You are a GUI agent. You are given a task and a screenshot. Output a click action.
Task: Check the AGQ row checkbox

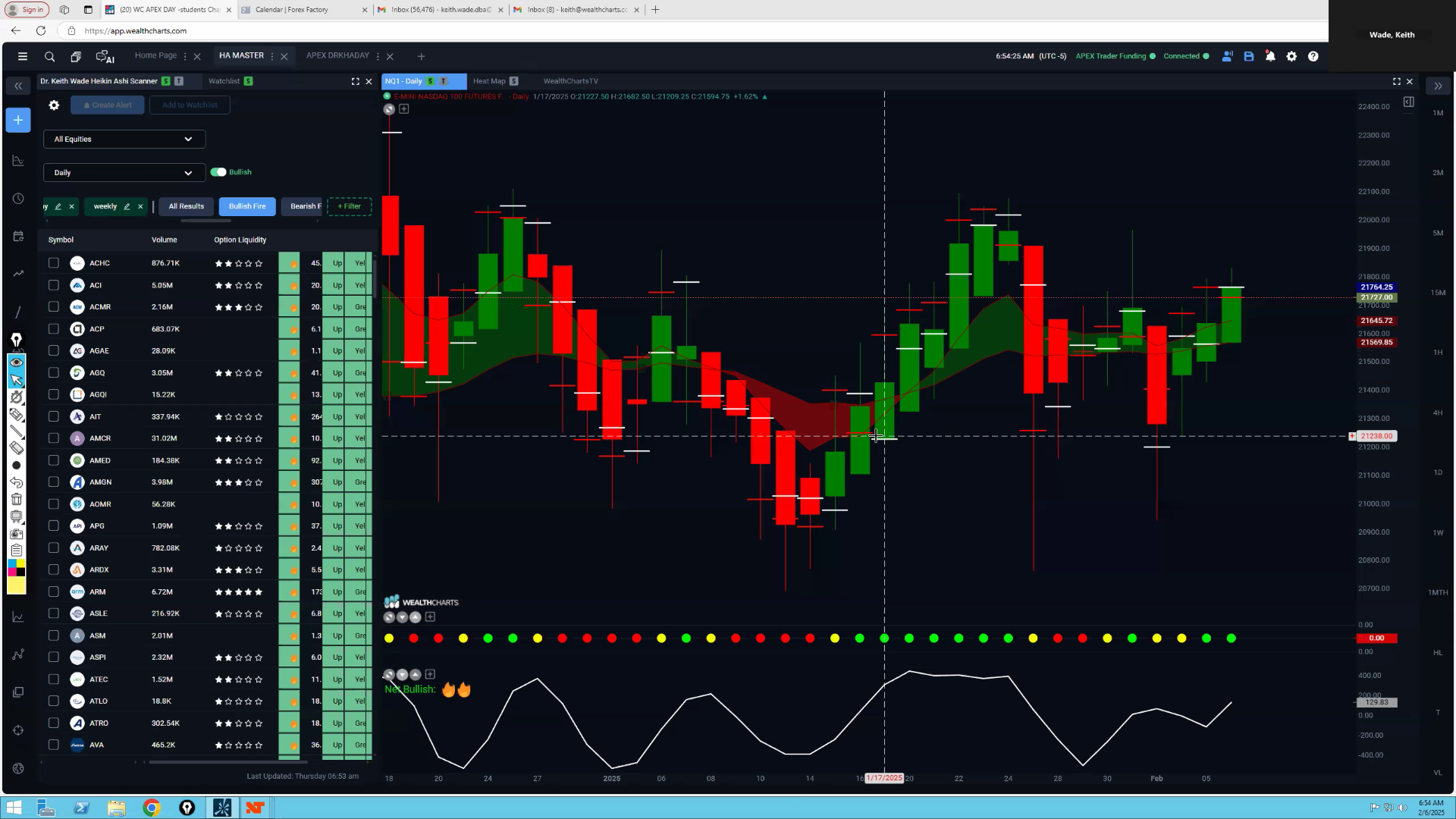pyautogui.click(x=53, y=373)
